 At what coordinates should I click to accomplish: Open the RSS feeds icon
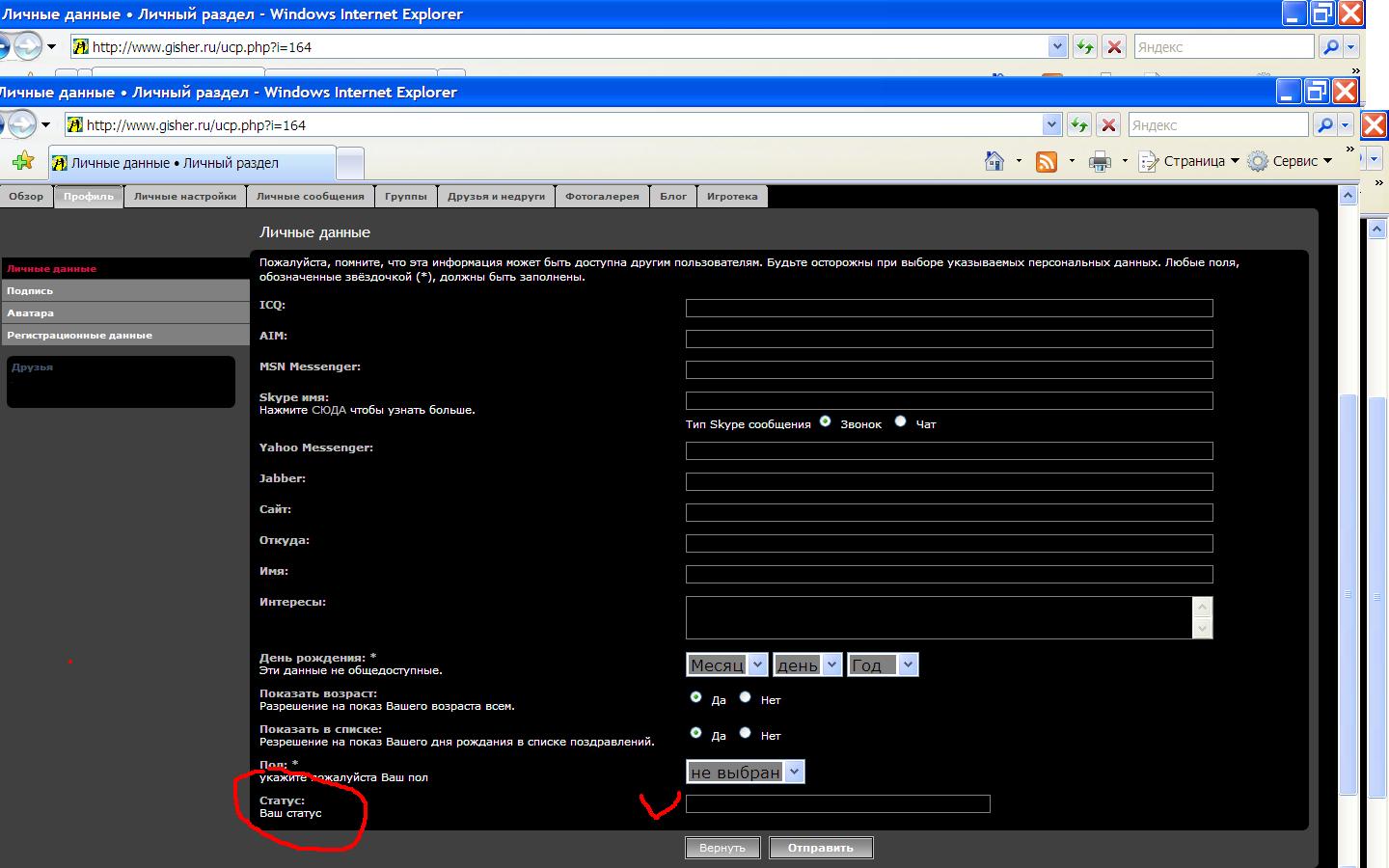(x=1047, y=162)
